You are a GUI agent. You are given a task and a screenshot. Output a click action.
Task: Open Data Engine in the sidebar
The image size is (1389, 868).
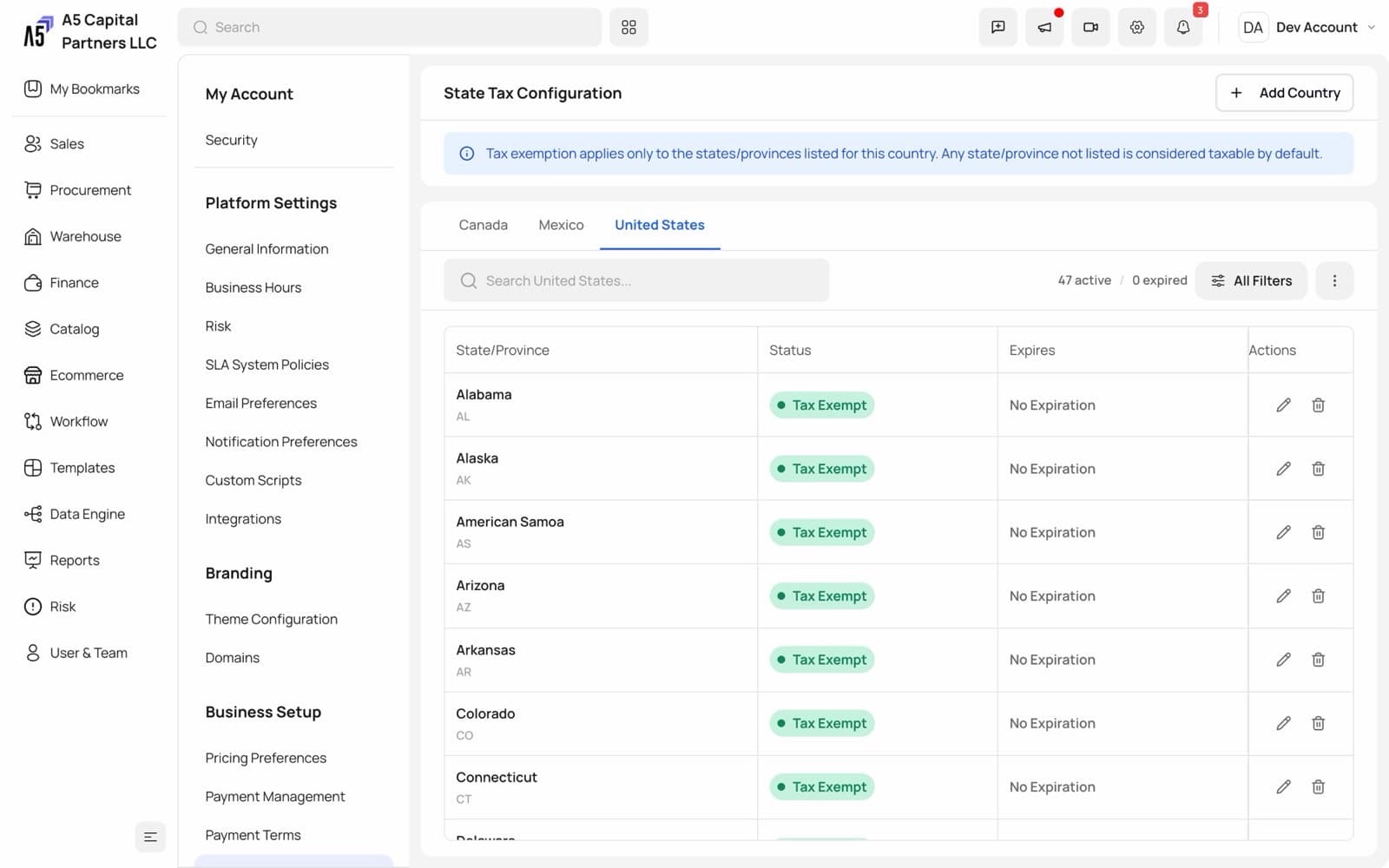coord(74,514)
